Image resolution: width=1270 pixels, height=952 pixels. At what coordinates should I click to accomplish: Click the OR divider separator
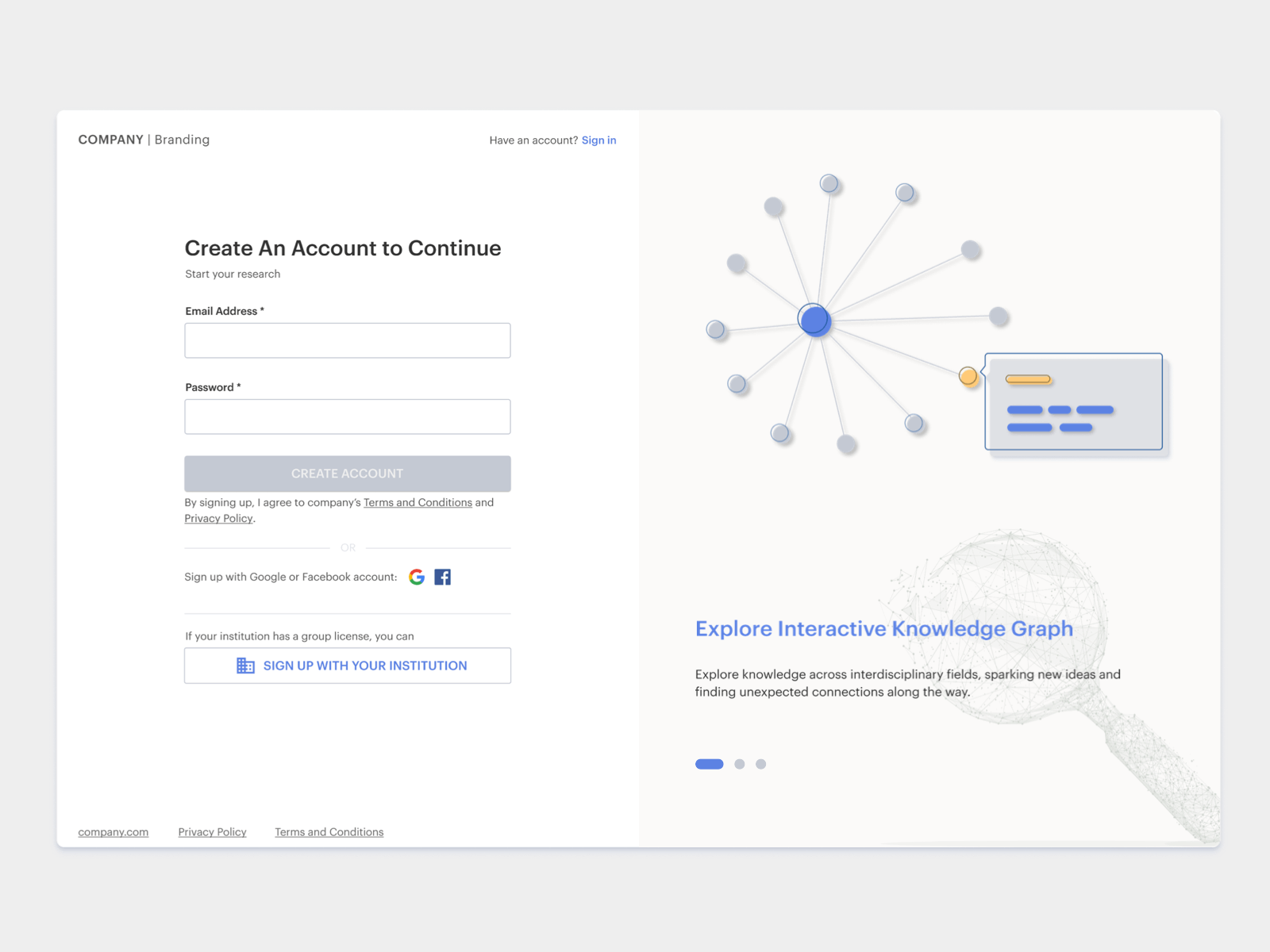click(x=347, y=547)
